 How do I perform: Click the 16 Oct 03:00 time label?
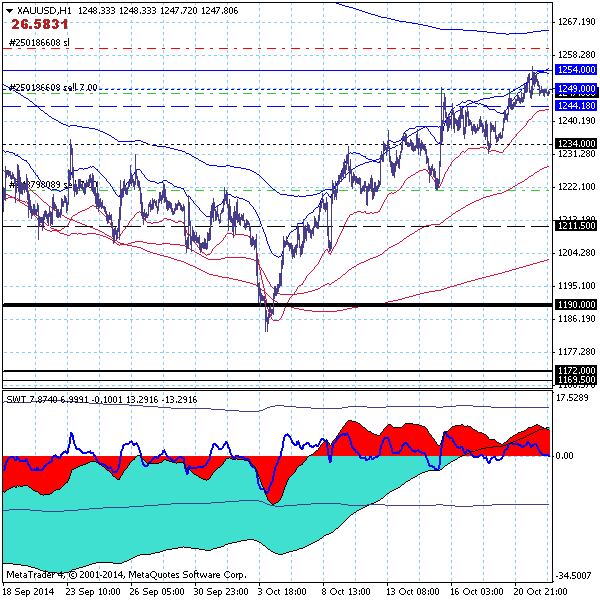477,592
